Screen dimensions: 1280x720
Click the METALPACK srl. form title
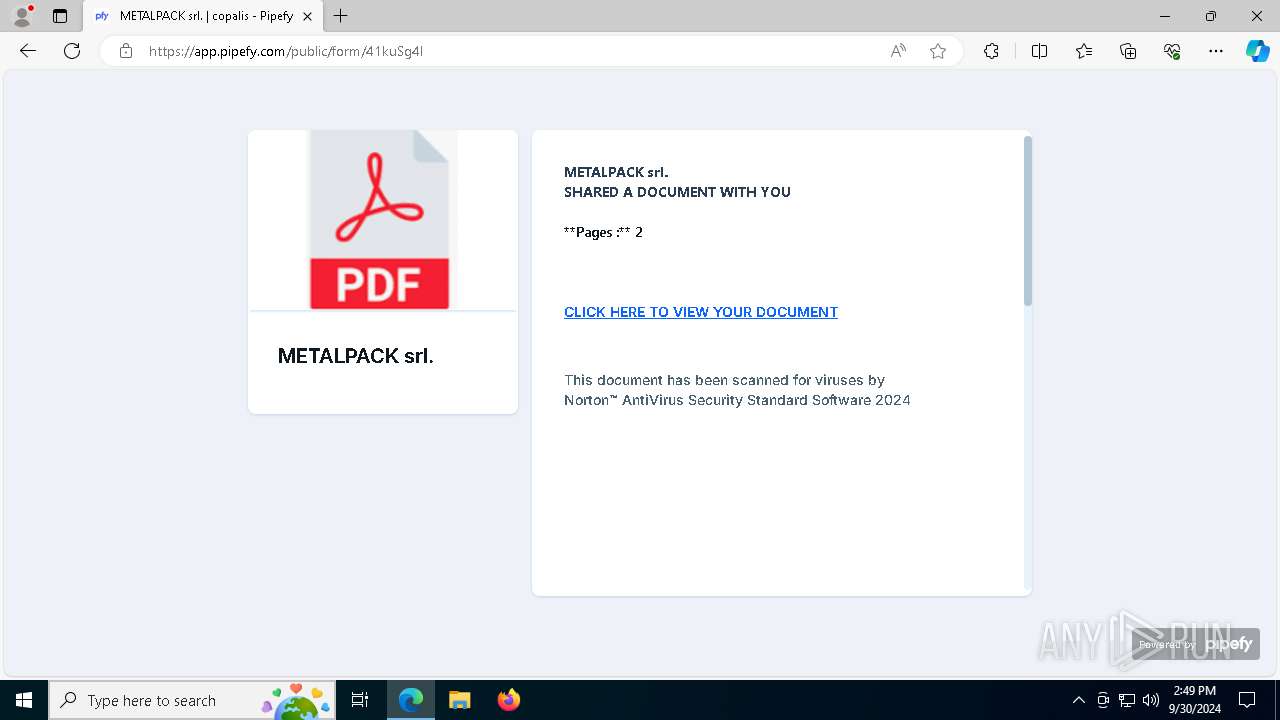(x=356, y=356)
